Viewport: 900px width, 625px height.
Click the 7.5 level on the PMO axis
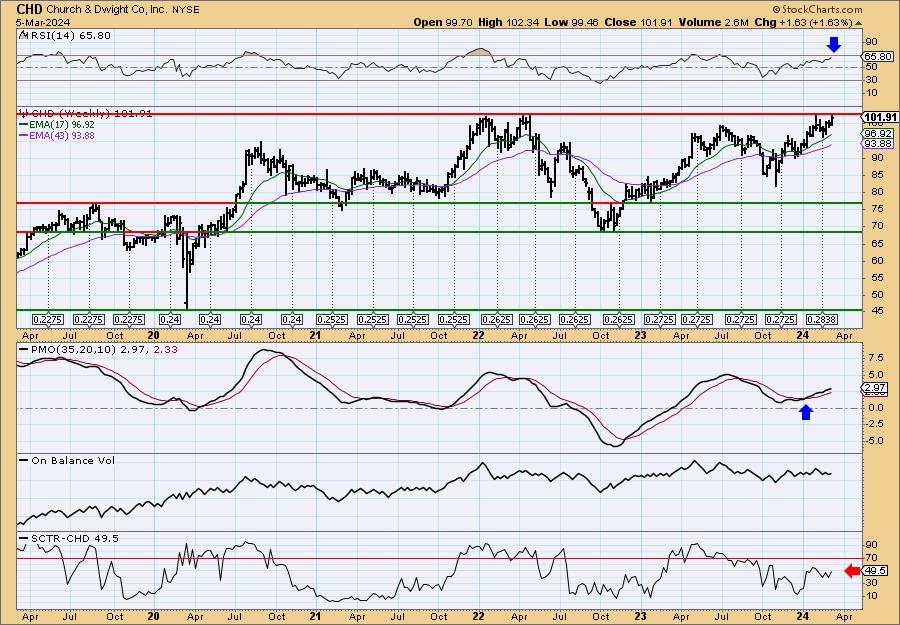tap(875, 357)
